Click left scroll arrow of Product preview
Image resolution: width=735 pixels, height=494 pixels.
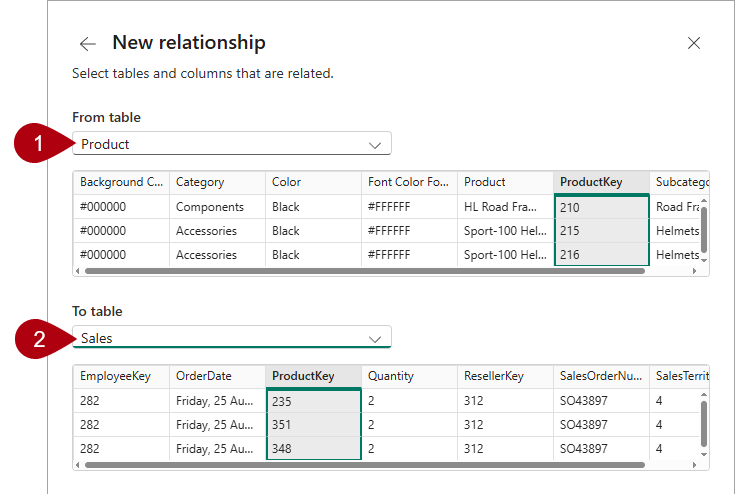point(78,271)
